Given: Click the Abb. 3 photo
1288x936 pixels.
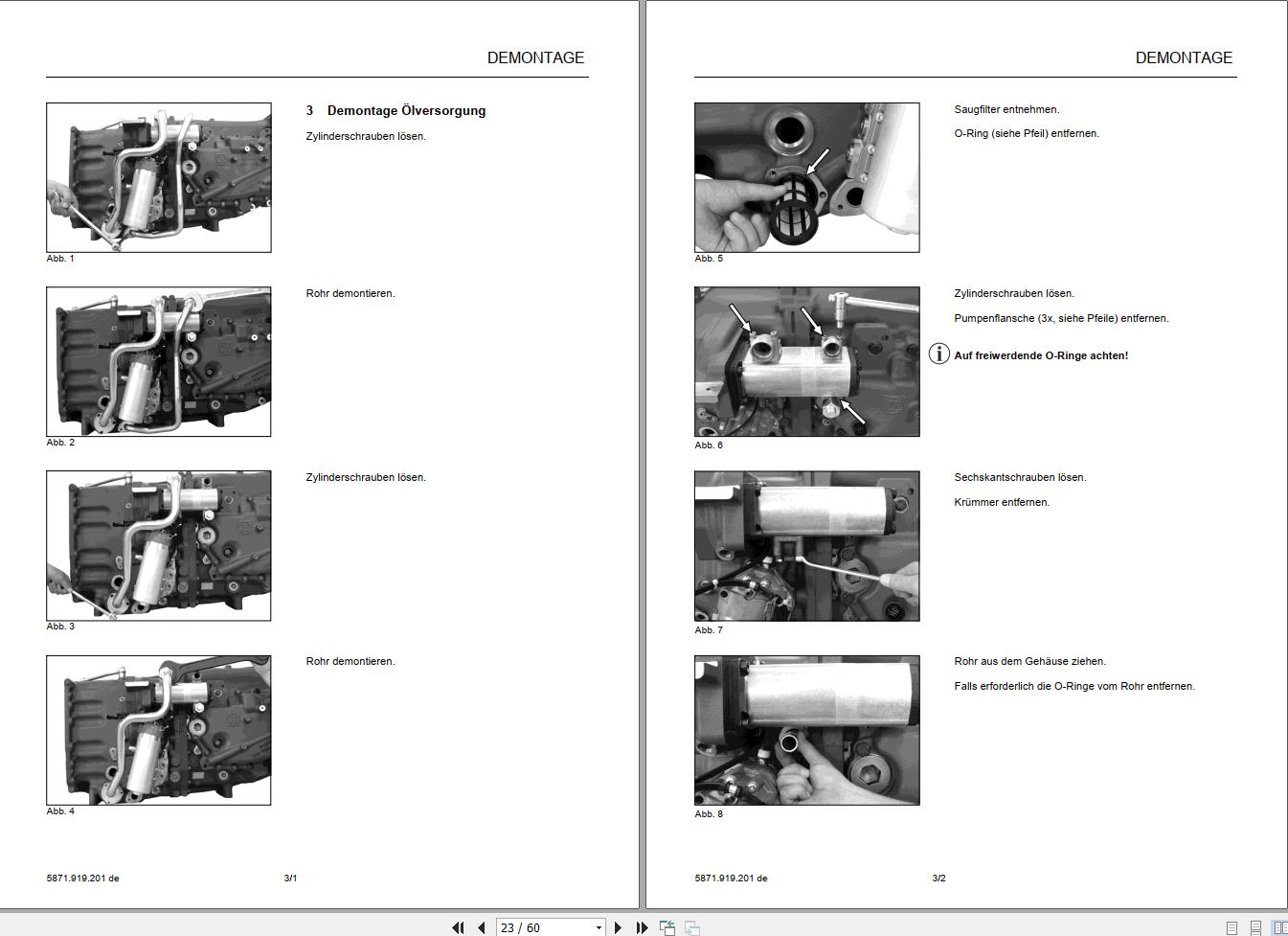Looking at the screenshot, I should point(159,545).
